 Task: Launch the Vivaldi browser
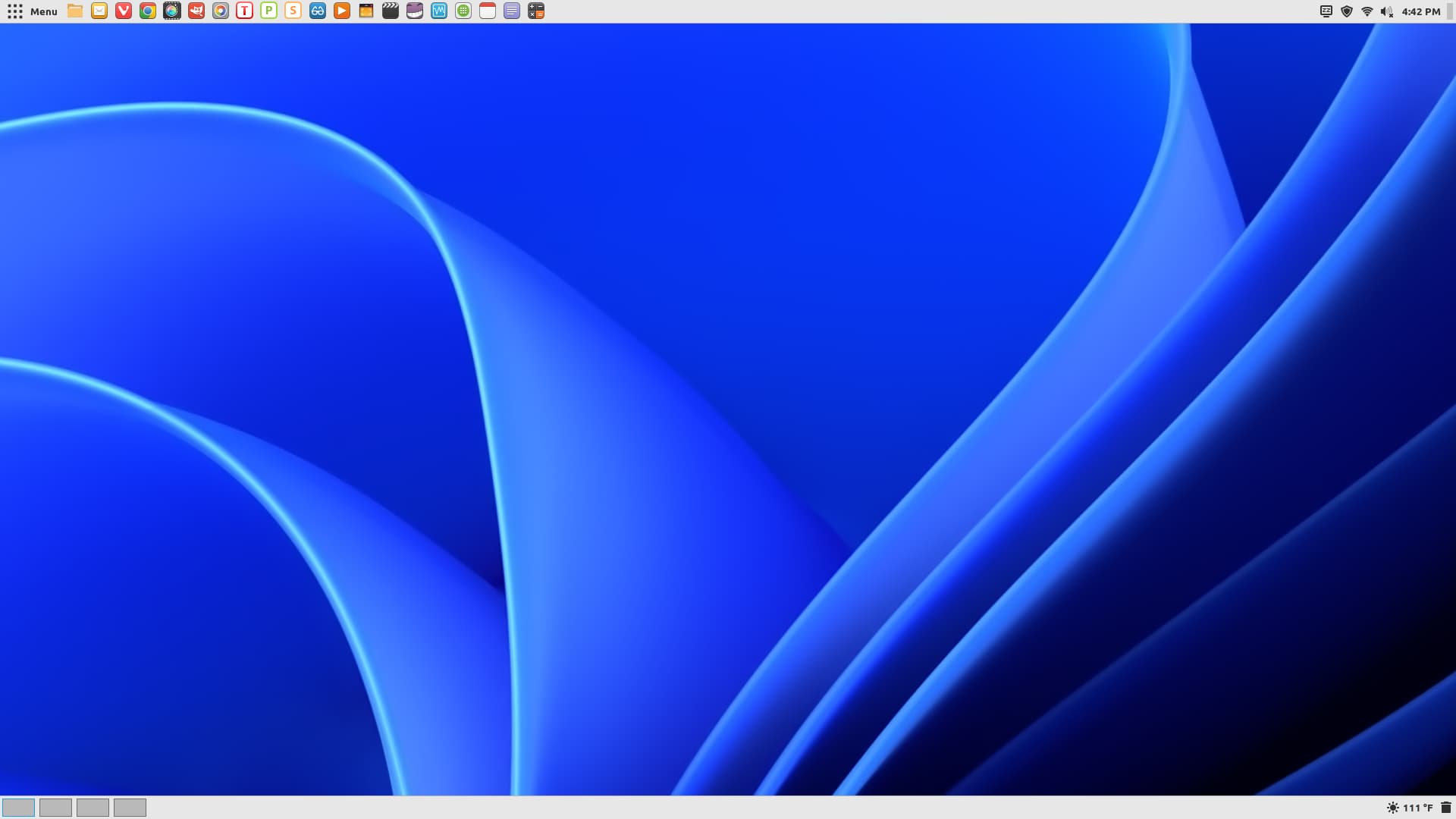coord(124,11)
